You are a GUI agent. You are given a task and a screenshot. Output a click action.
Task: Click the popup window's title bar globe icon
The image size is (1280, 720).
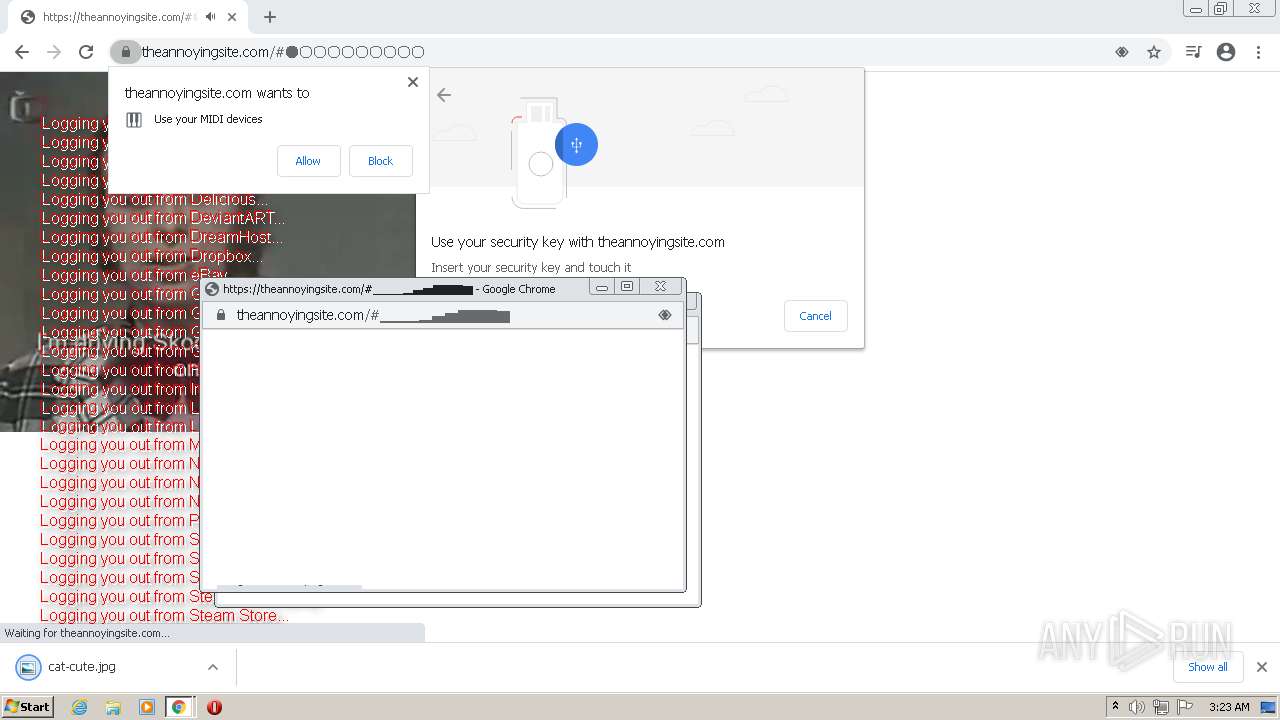coord(212,289)
